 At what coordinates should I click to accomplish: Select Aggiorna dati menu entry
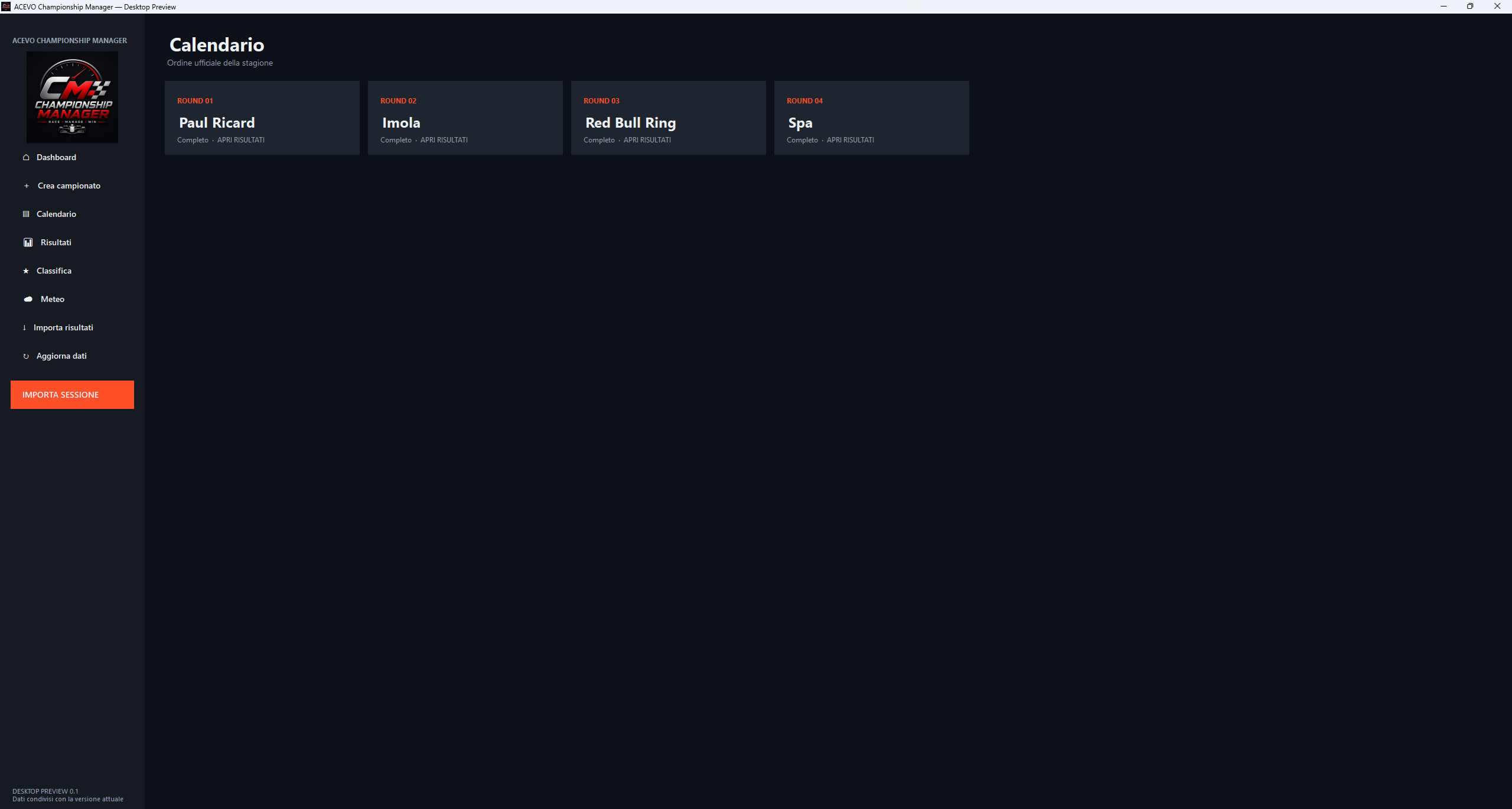pyautogui.click(x=72, y=356)
